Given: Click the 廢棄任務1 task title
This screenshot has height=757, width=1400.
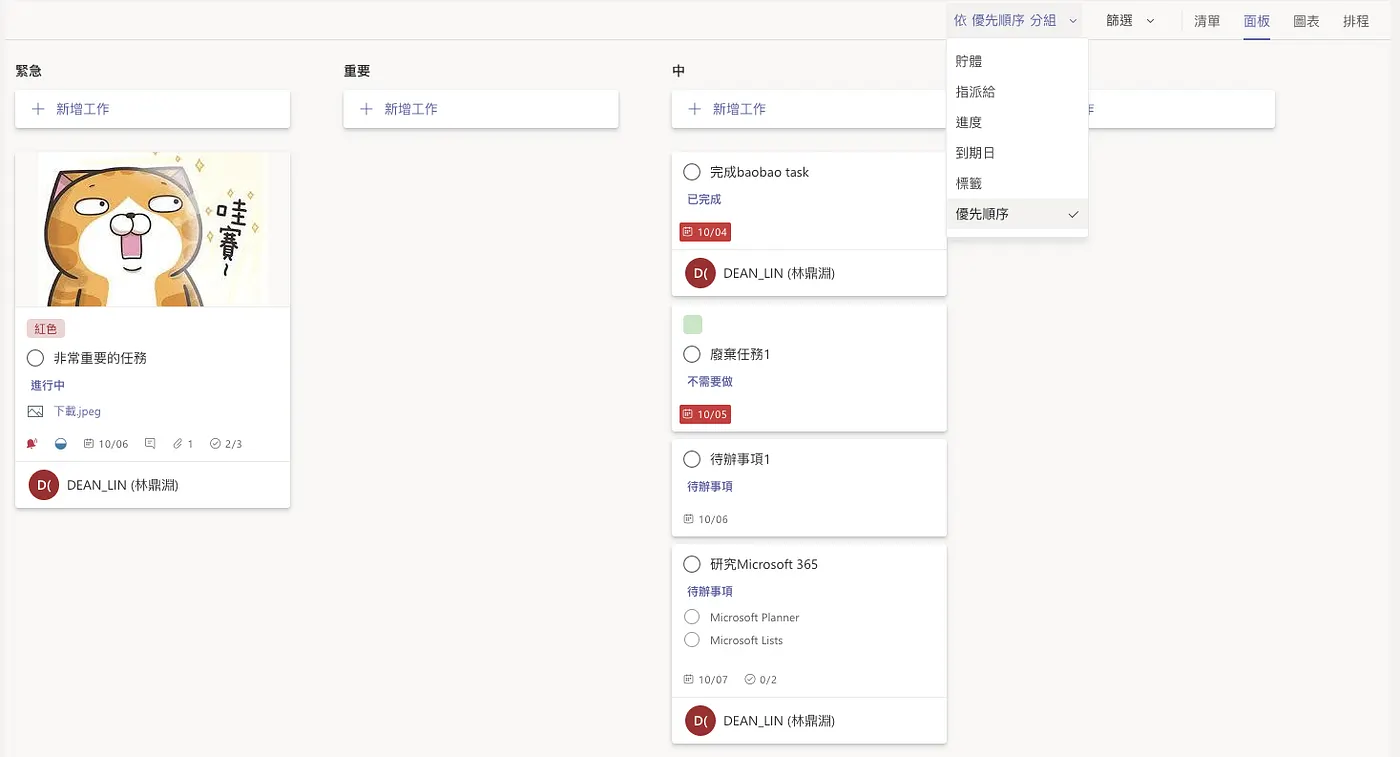Looking at the screenshot, I should tap(740, 354).
